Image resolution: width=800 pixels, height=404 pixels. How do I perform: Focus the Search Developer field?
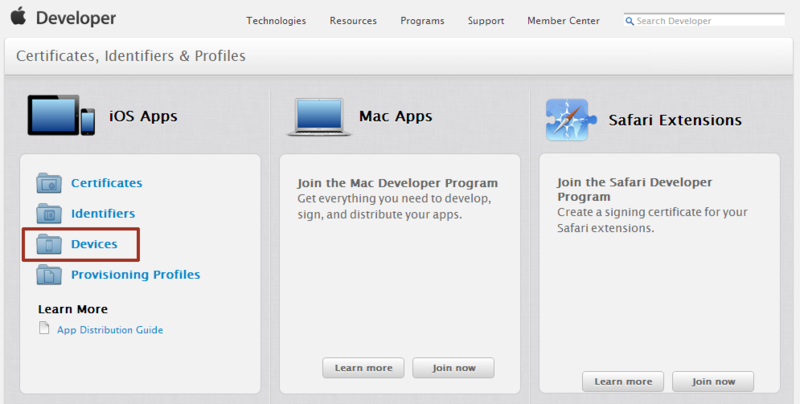click(704, 21)
